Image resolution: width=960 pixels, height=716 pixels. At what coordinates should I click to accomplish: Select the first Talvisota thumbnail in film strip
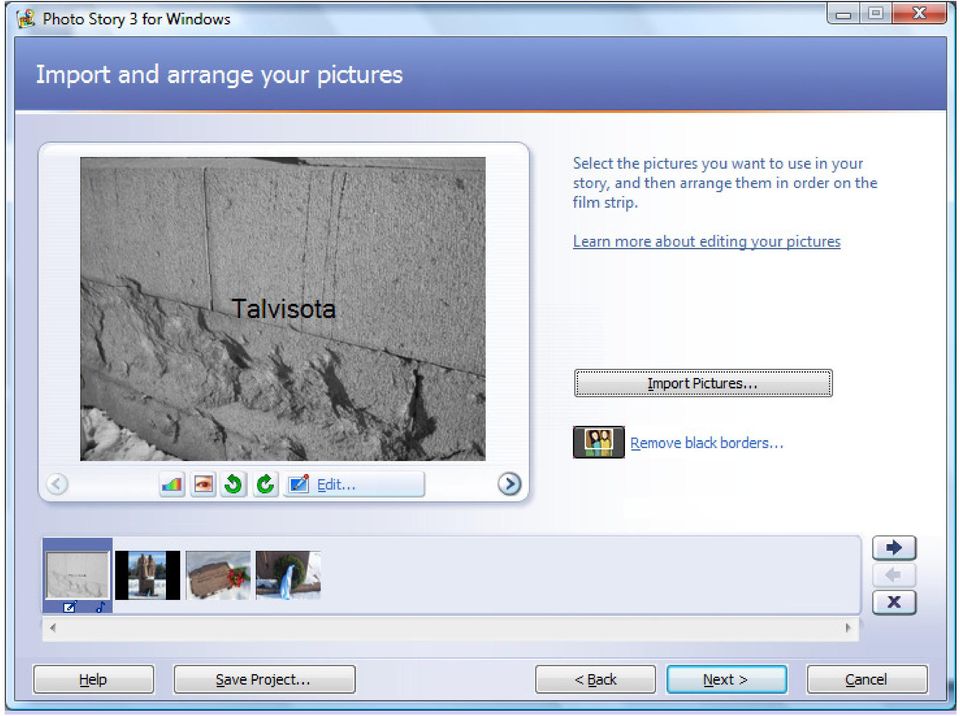click(x=78, y=575)
